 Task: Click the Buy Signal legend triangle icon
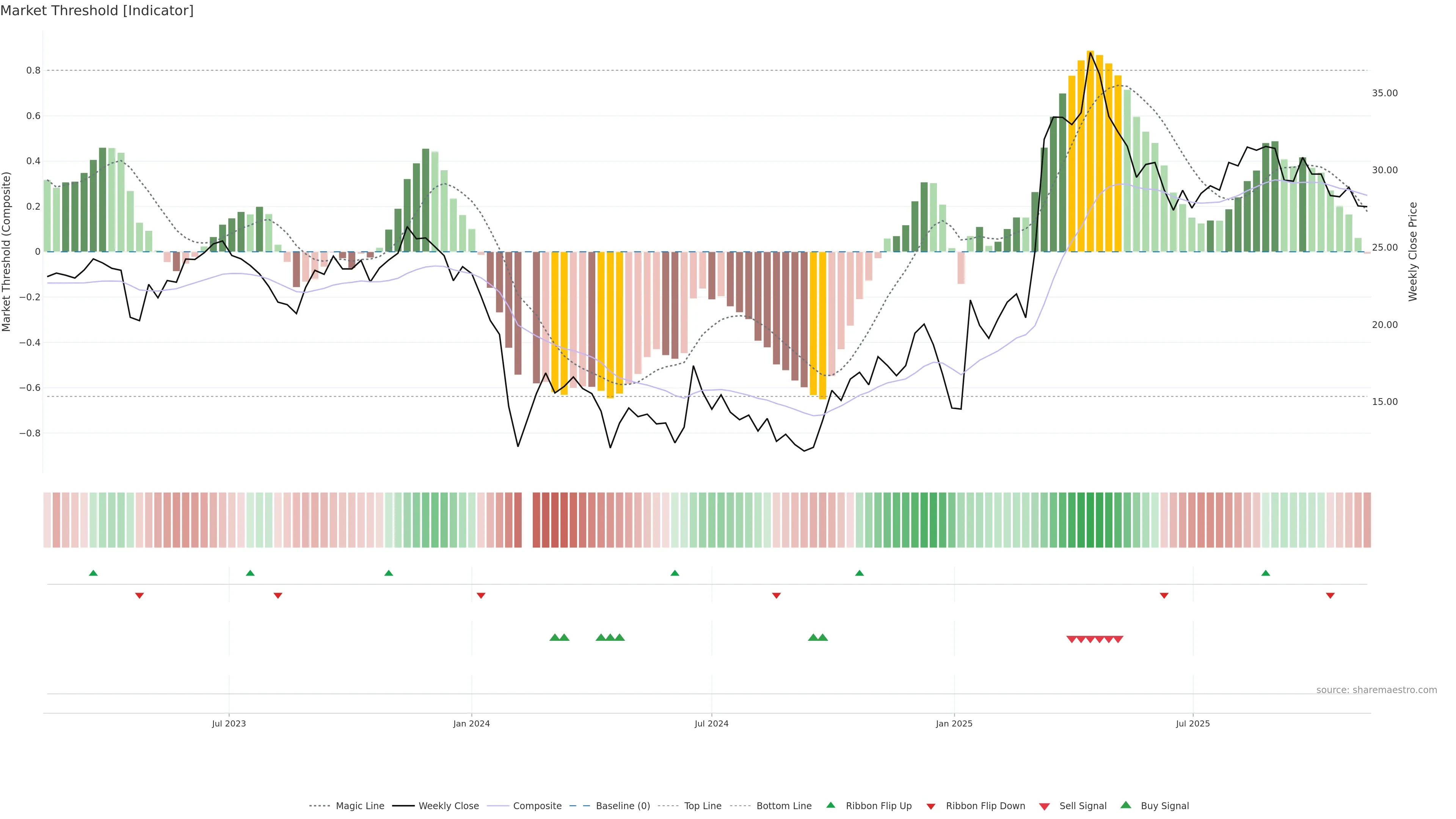click(1125, 805)
